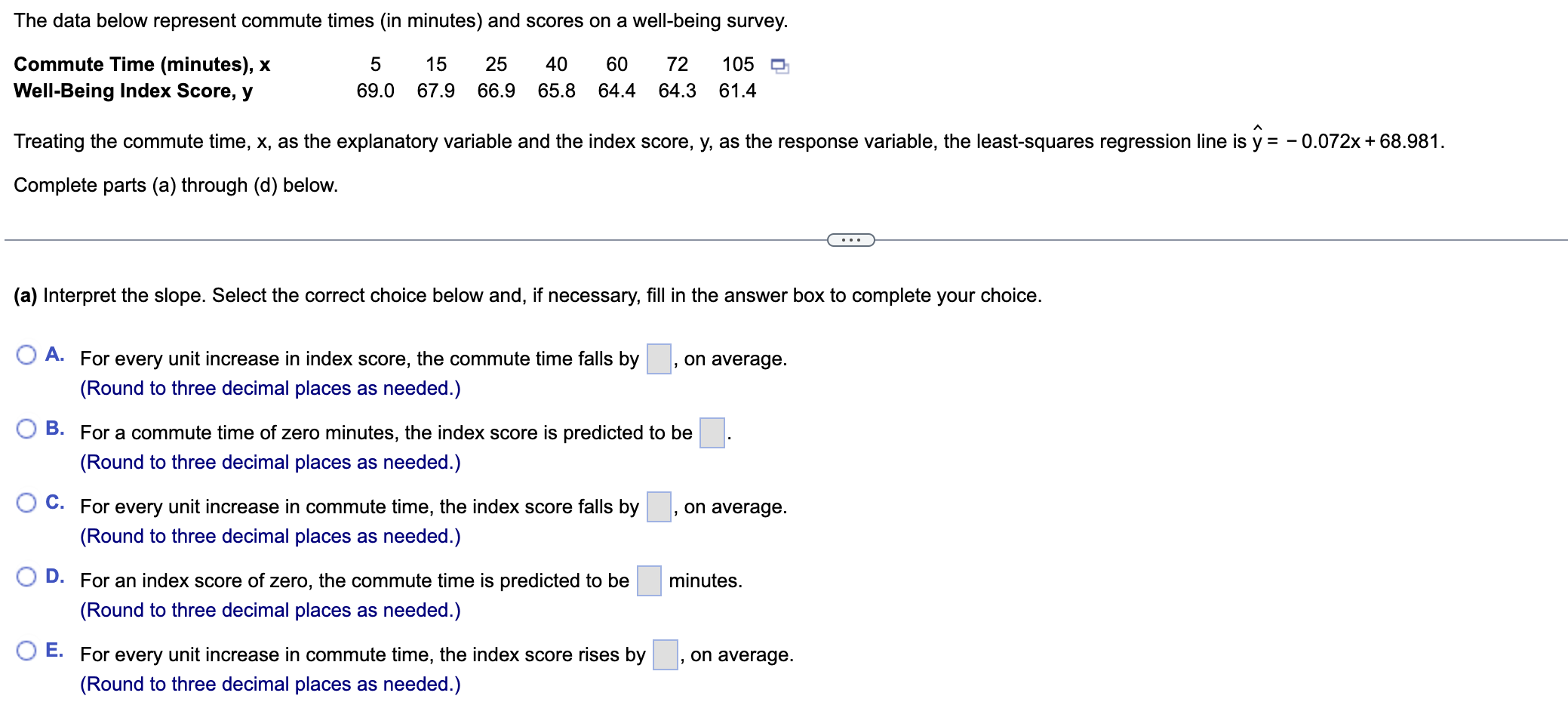
Task: Click the bold (a) part label
Action: 25,295
